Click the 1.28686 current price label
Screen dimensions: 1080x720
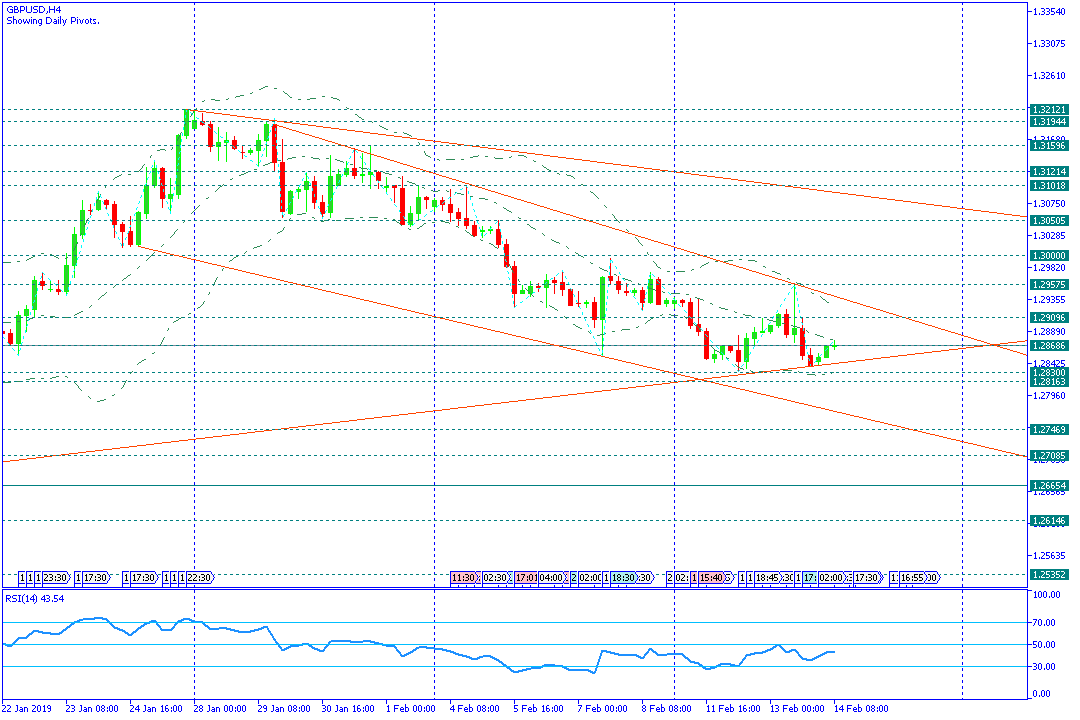[x=1048, y=345]
